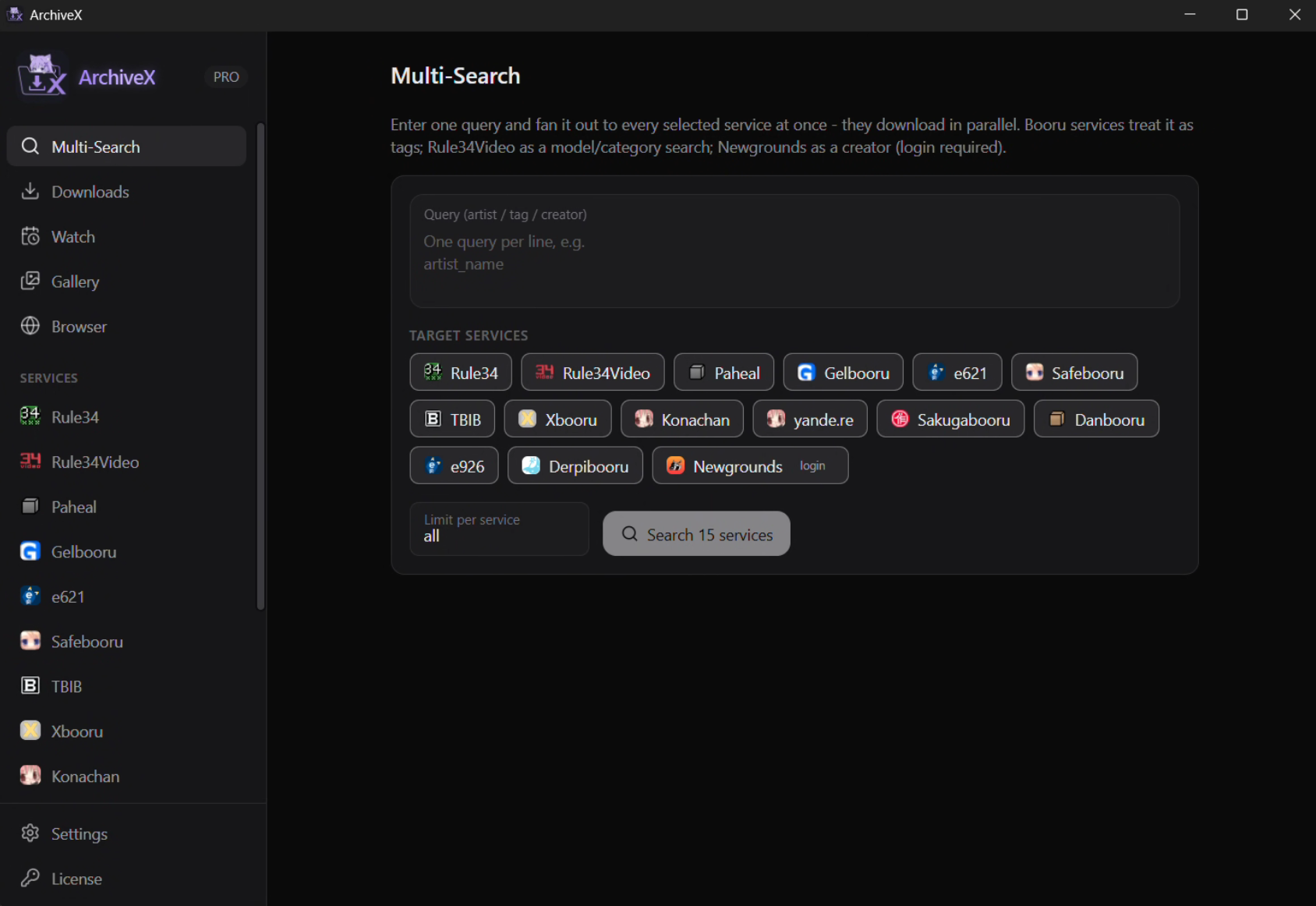Click the Multi-Search magnifier icon in sidebar
1316x906 pixels.
click(30, 147)
